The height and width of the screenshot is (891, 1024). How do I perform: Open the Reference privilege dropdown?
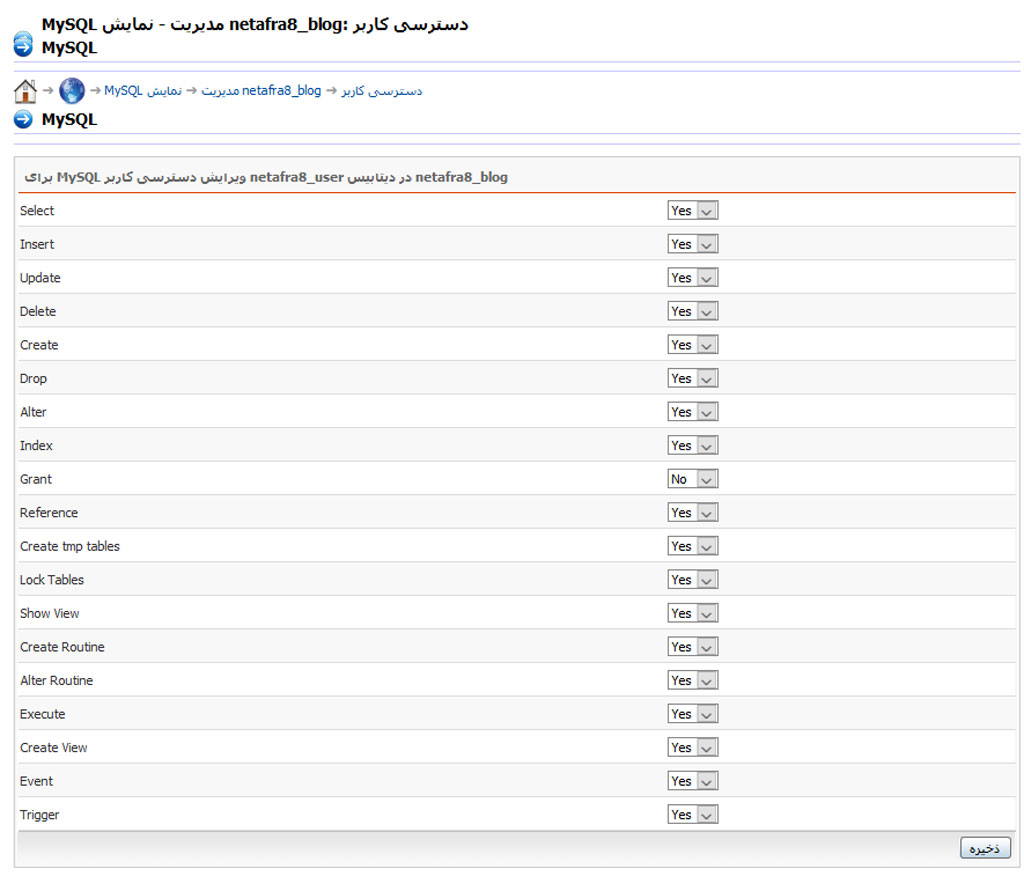pyautogui.click(x=693, y=513)
